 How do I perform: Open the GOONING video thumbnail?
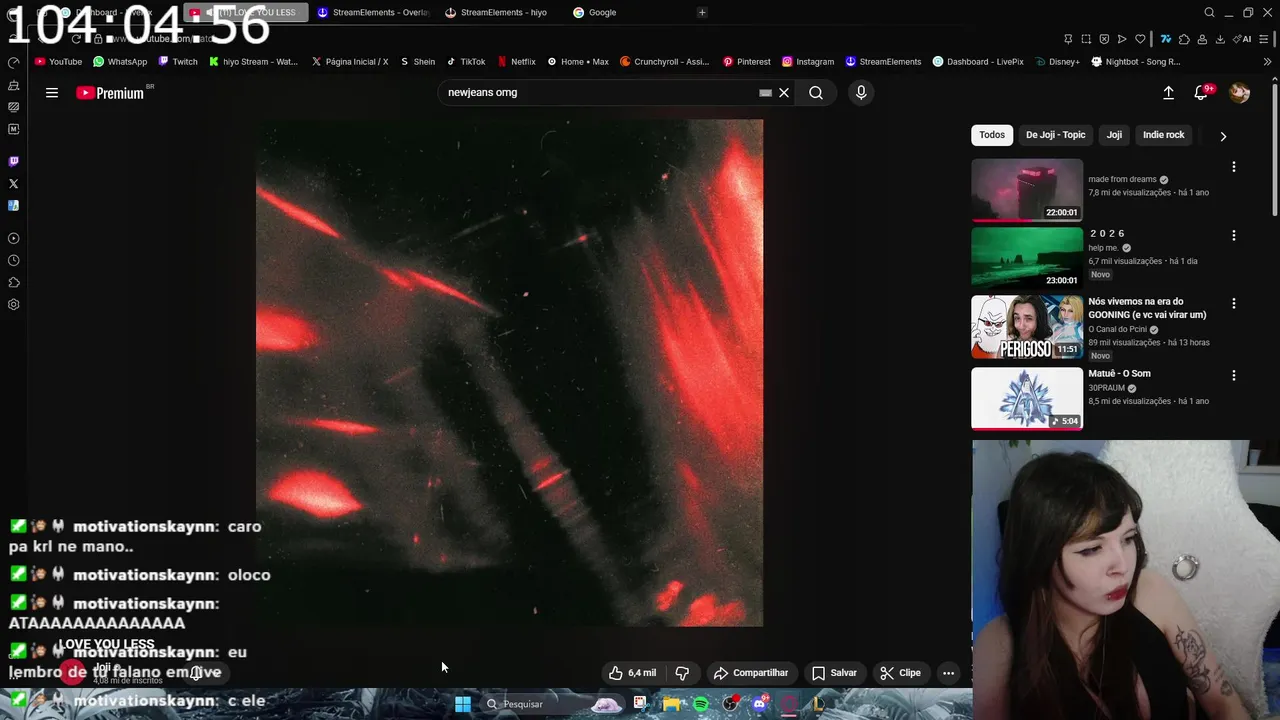coord(1027,327)
